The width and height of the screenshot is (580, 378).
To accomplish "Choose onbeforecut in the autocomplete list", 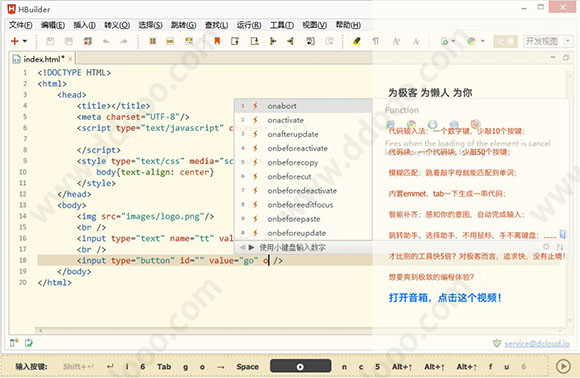I will click(x=303, y=176).
